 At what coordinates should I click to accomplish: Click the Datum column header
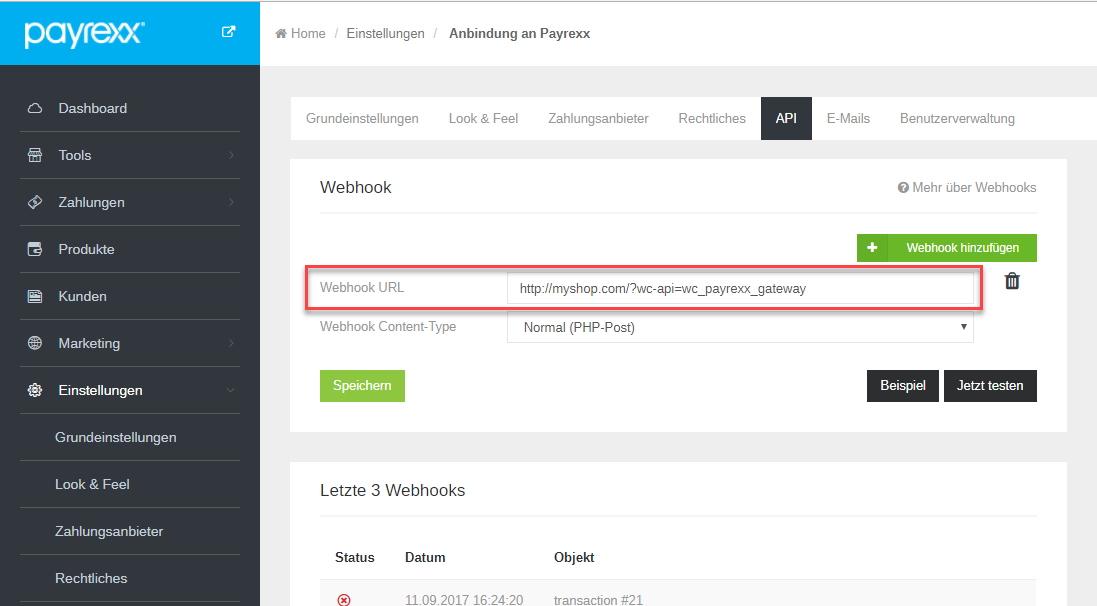tap(425, 557)
